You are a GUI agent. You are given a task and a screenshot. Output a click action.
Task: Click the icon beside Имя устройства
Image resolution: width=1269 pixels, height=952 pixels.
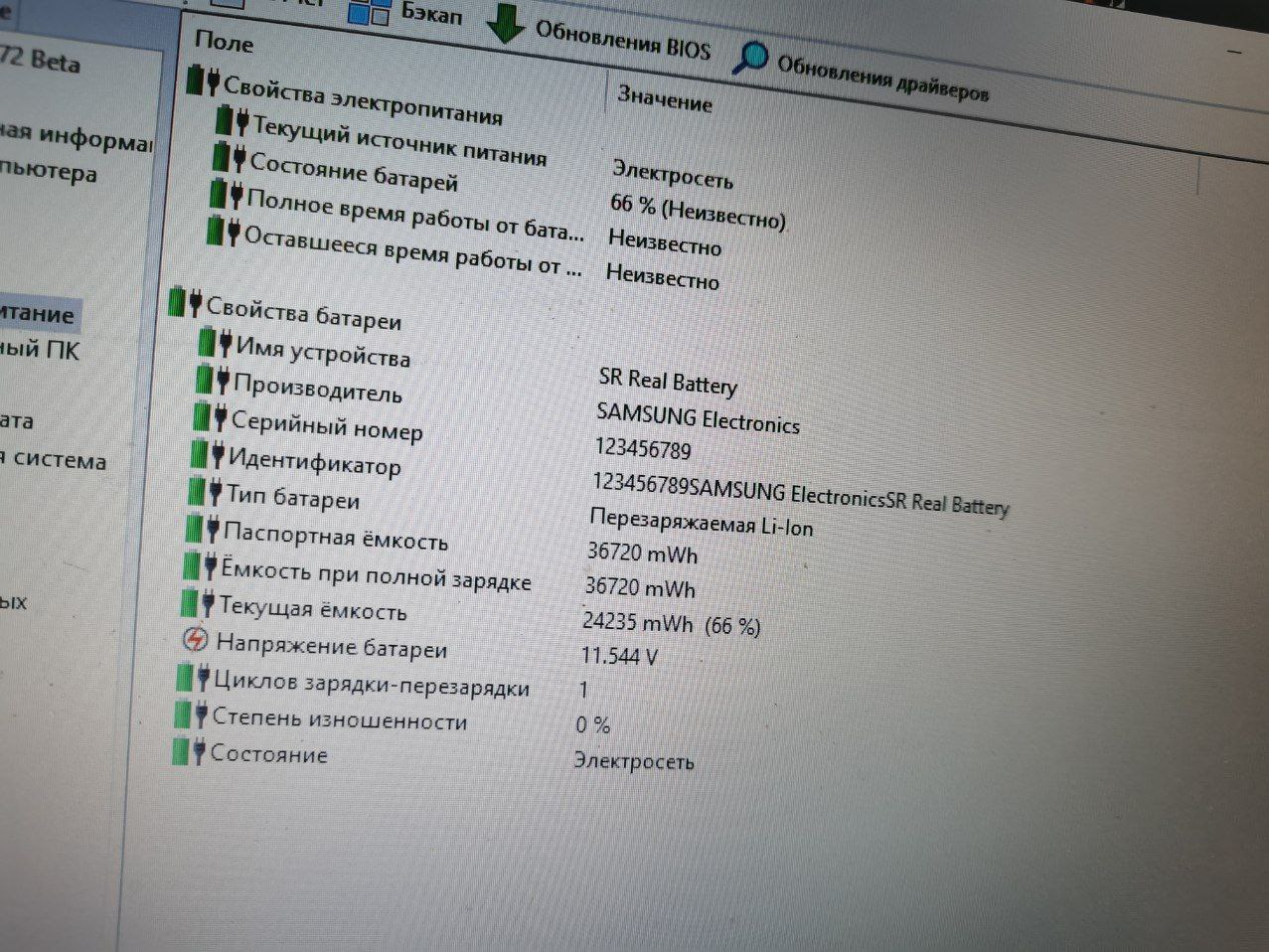pos(216,344)
